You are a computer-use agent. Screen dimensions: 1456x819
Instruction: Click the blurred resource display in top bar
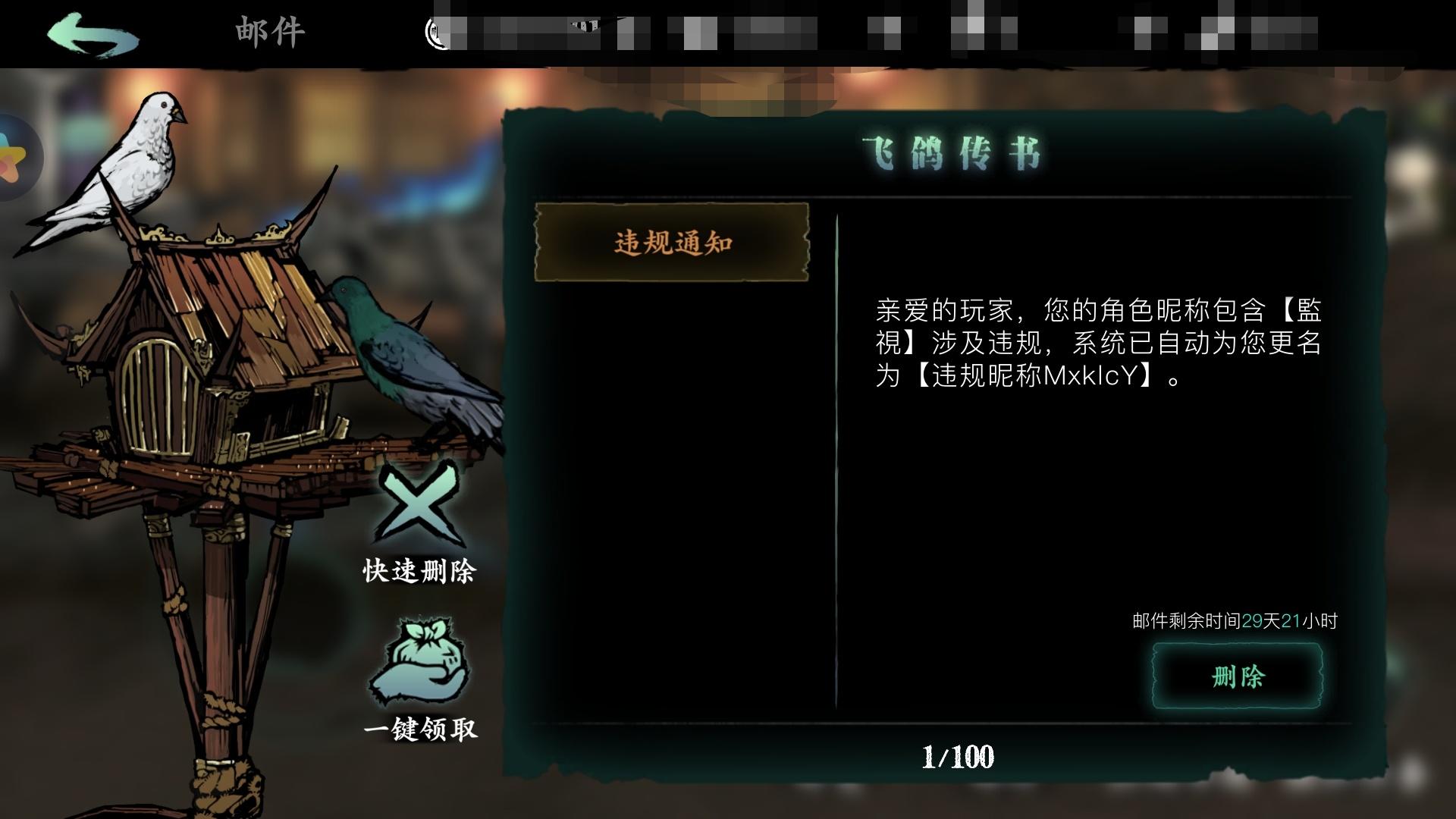[872, 33]
